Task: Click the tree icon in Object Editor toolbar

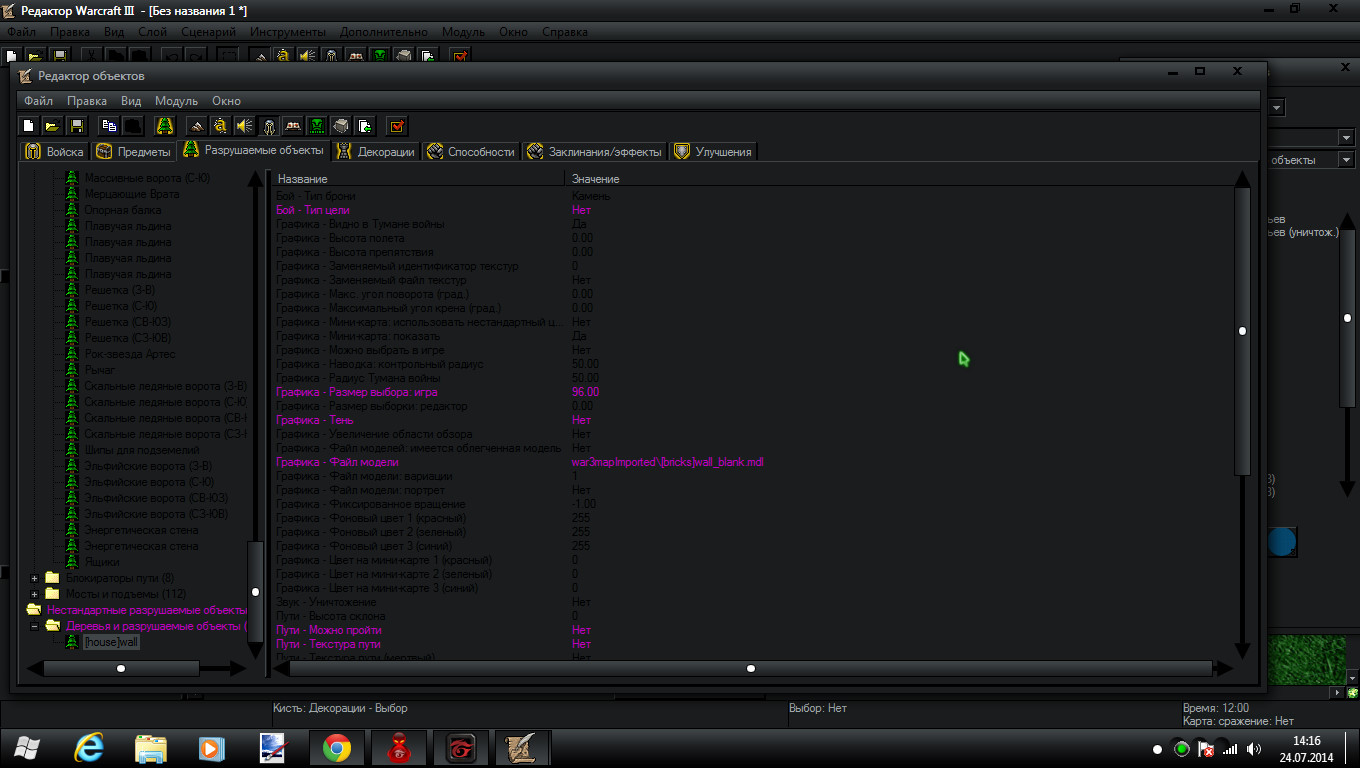Action: (164, 126)
